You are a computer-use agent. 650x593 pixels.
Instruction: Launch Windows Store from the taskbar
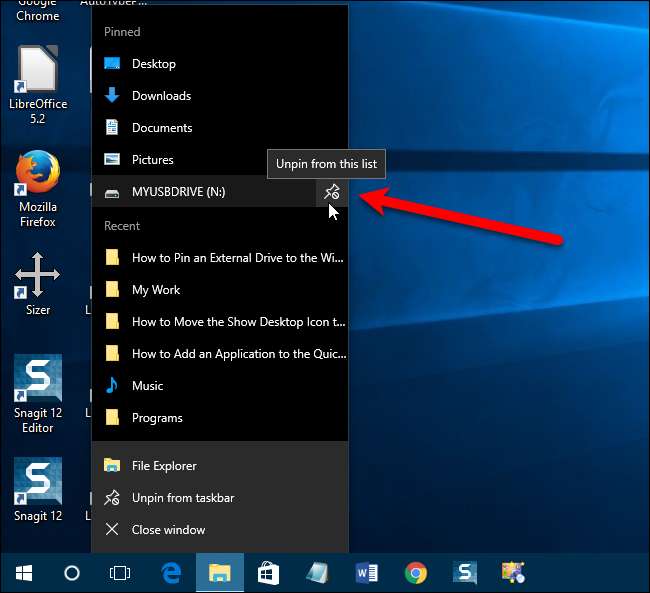pyautogui.click(x=269, y=573)
